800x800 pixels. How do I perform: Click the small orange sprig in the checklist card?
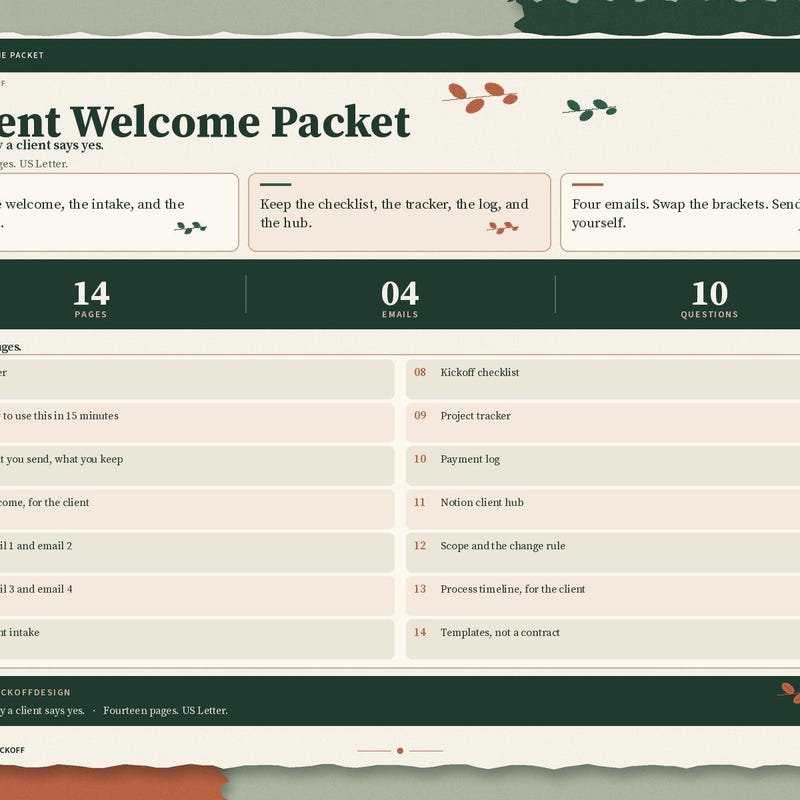tap(503, 228)
